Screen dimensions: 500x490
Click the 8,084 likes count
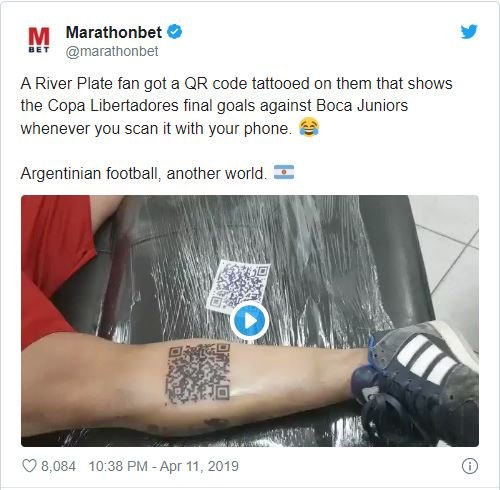click(x=58, y=466)
